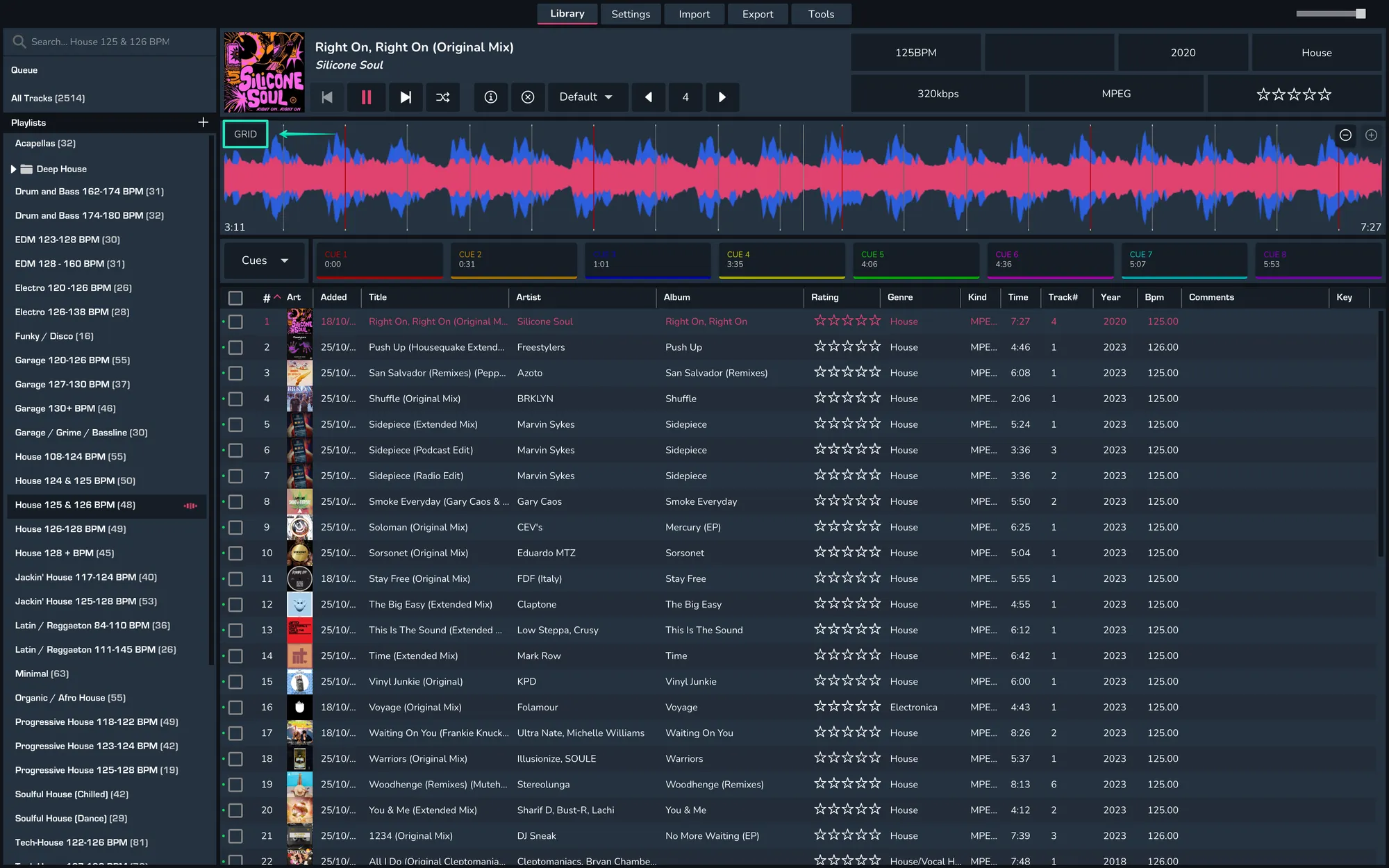Adjust the top-right volume slider

1360,14
